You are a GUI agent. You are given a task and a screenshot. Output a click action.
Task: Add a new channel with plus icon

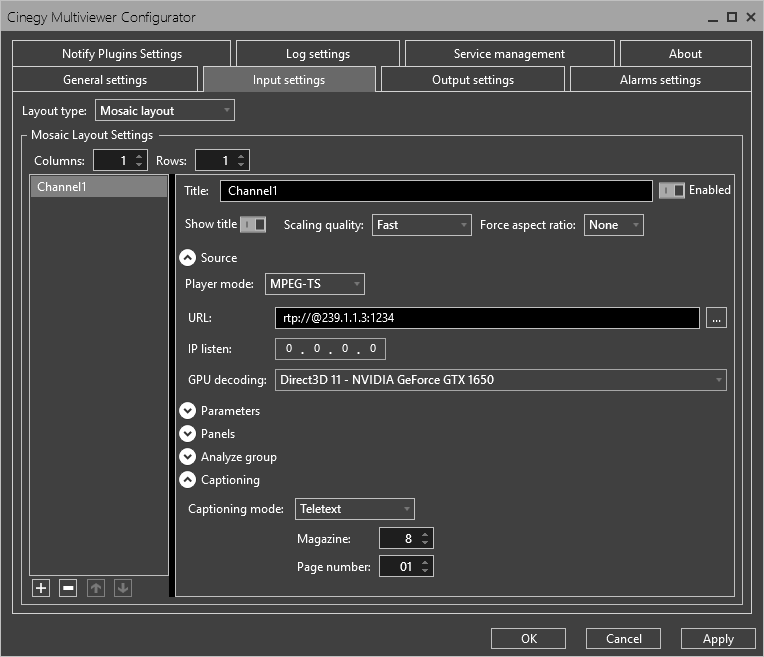(x=41, y=588)
